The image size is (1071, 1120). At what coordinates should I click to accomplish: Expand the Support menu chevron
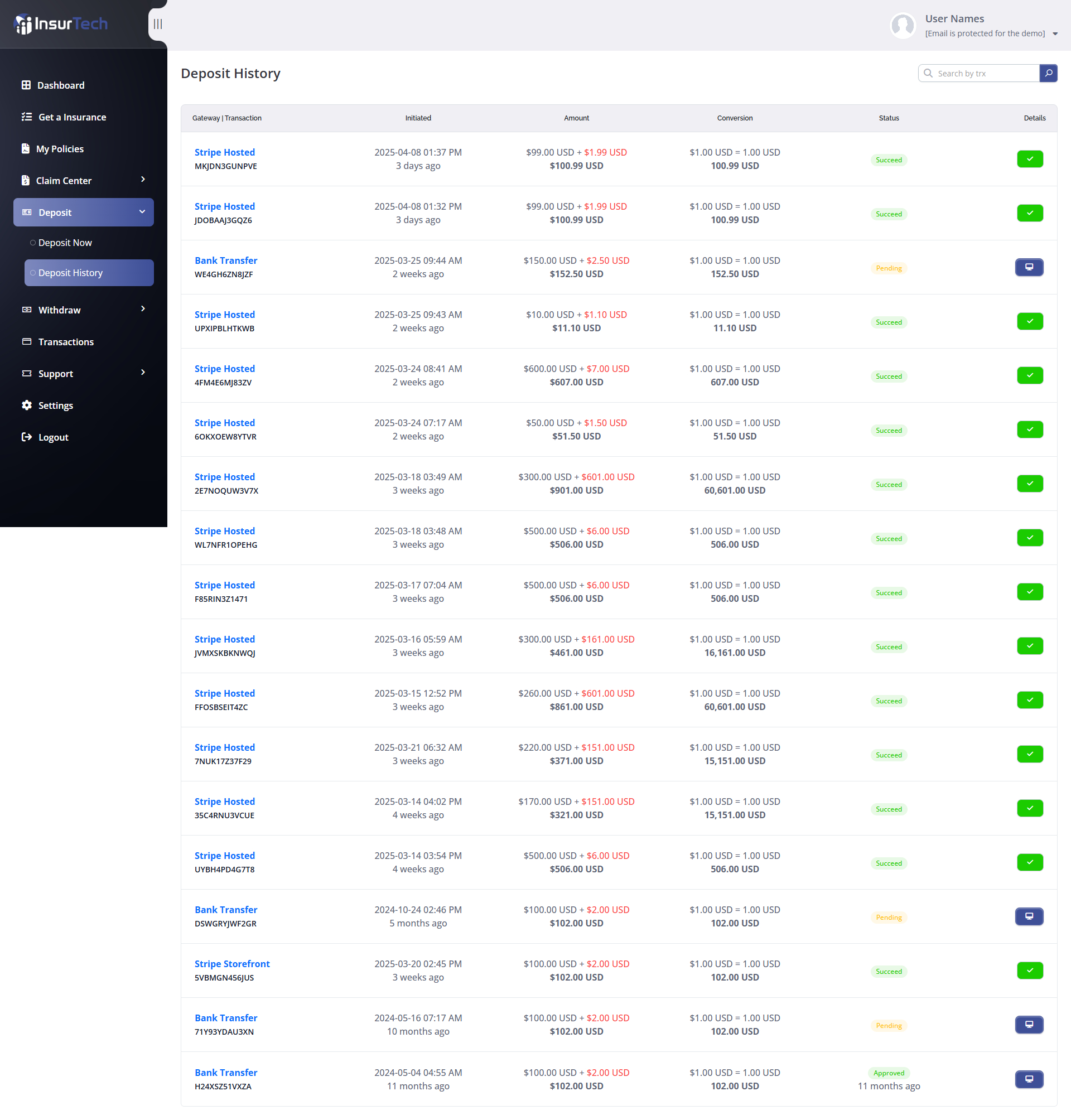pyautogui.click(x=143, y=373)
